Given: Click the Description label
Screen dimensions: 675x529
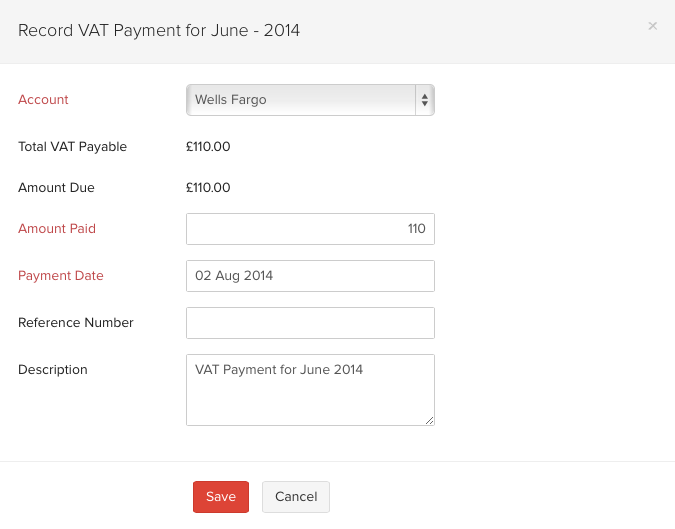Looking at the screenshot, I should click(53, 370).
